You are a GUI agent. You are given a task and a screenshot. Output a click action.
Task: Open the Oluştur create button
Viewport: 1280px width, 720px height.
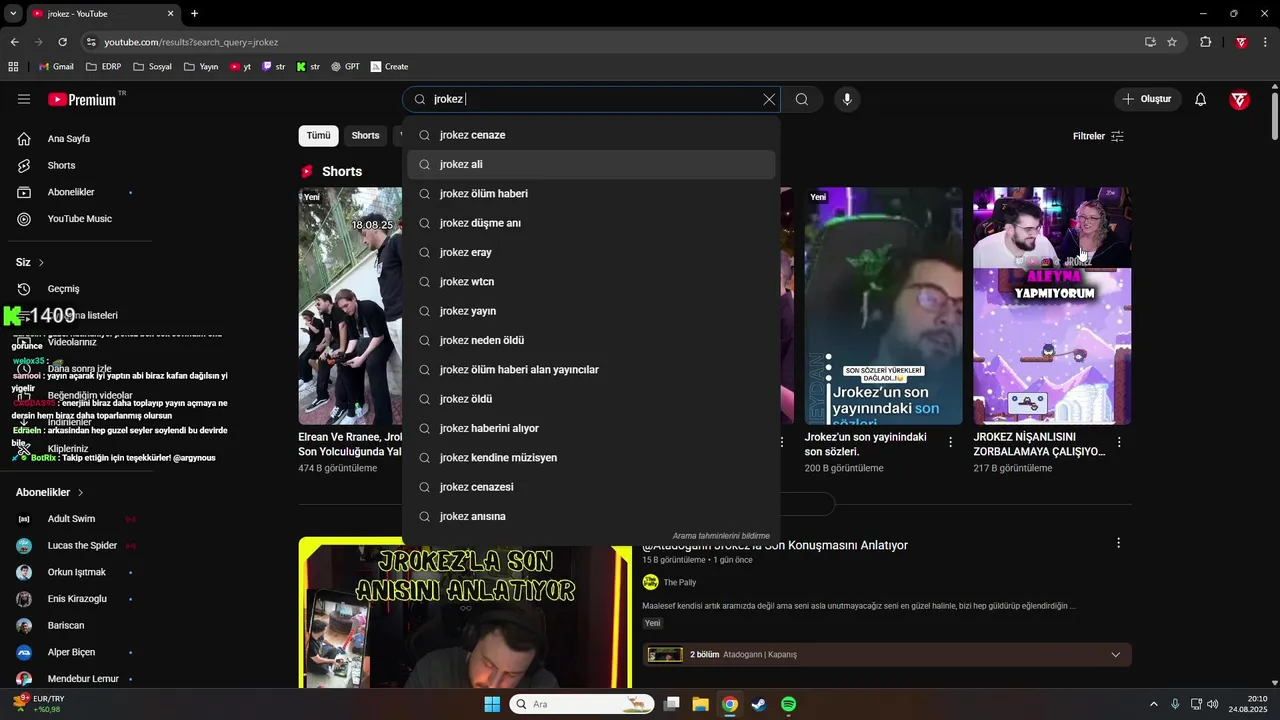1148,99
